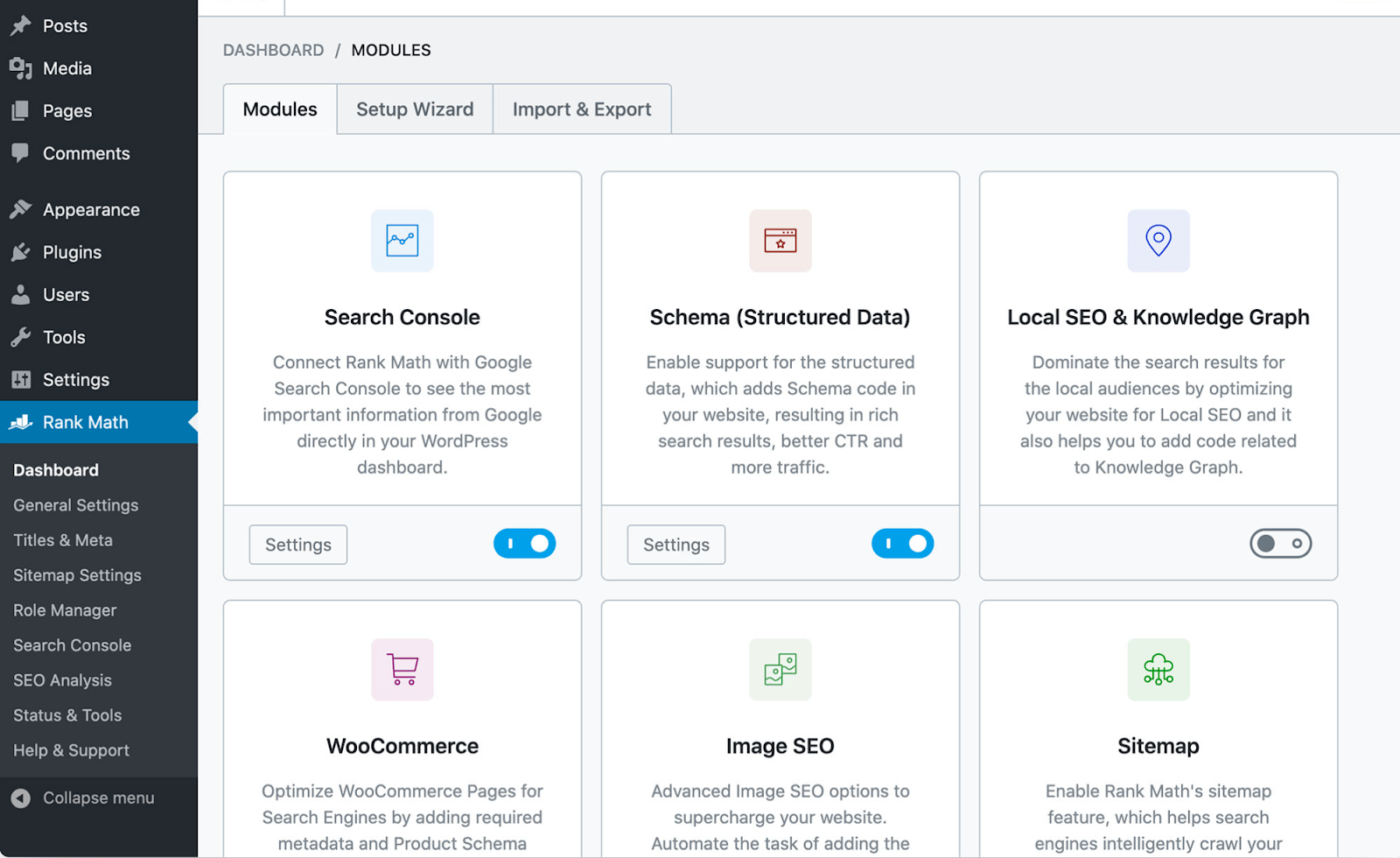Screen dimensions: 1400x858
Task: Click the Media icon in sidebar
Action: pos(21,68)
